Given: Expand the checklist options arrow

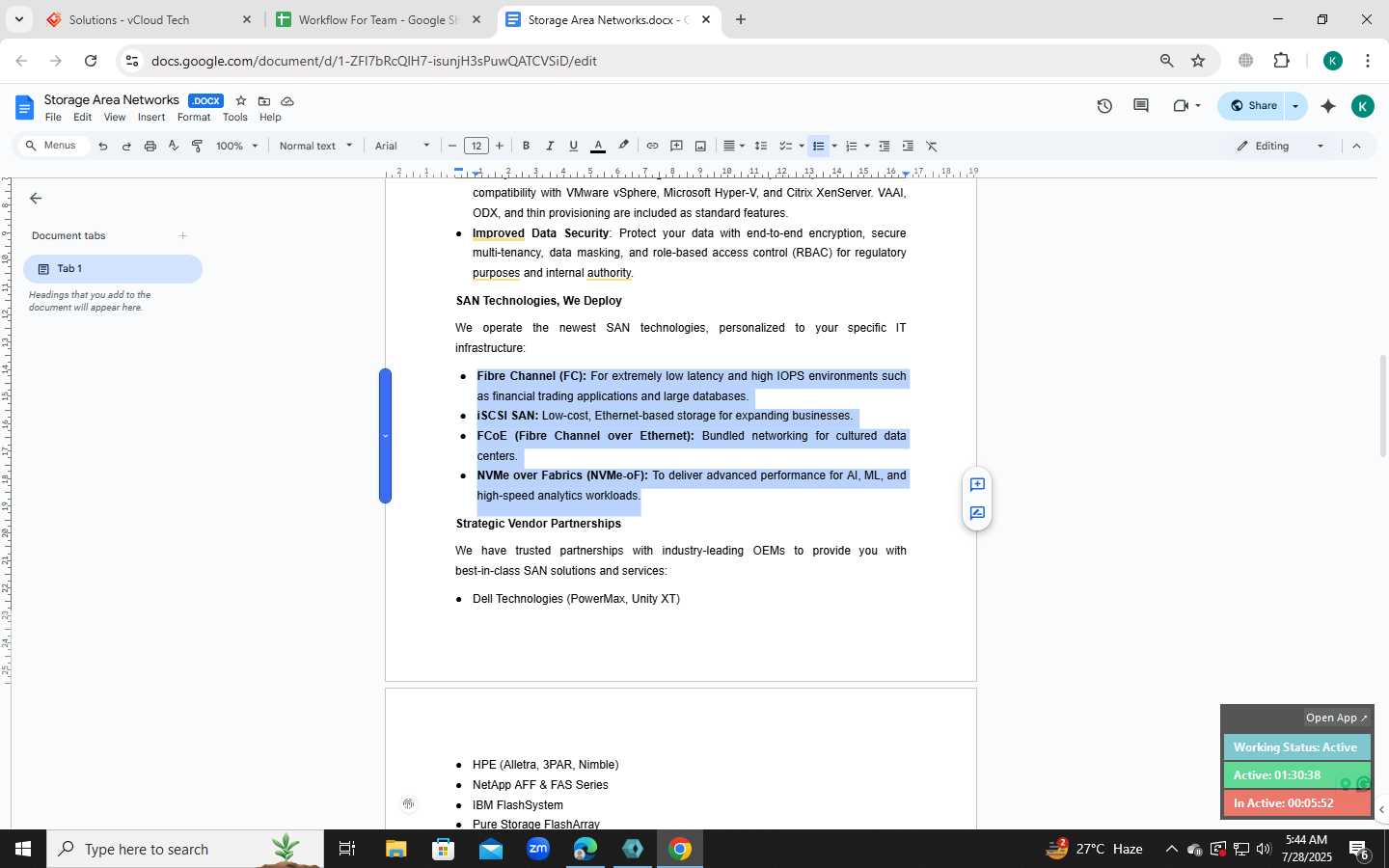Looking at the screenshot, I should pyautogui.click(x=802, y=146).
